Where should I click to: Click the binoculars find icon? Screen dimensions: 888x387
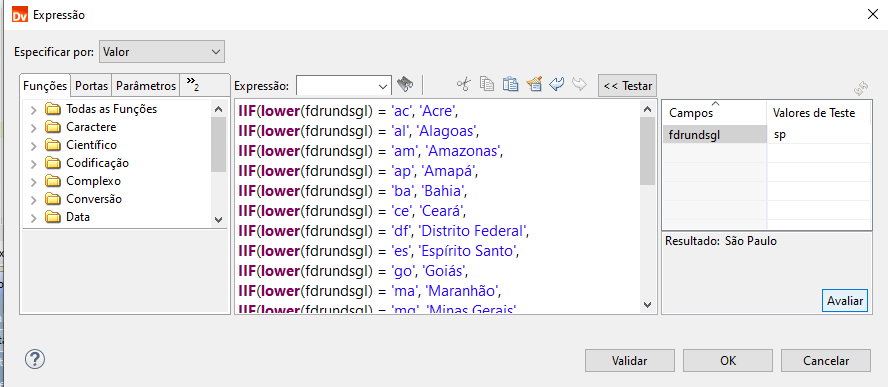tap(404, 85)
